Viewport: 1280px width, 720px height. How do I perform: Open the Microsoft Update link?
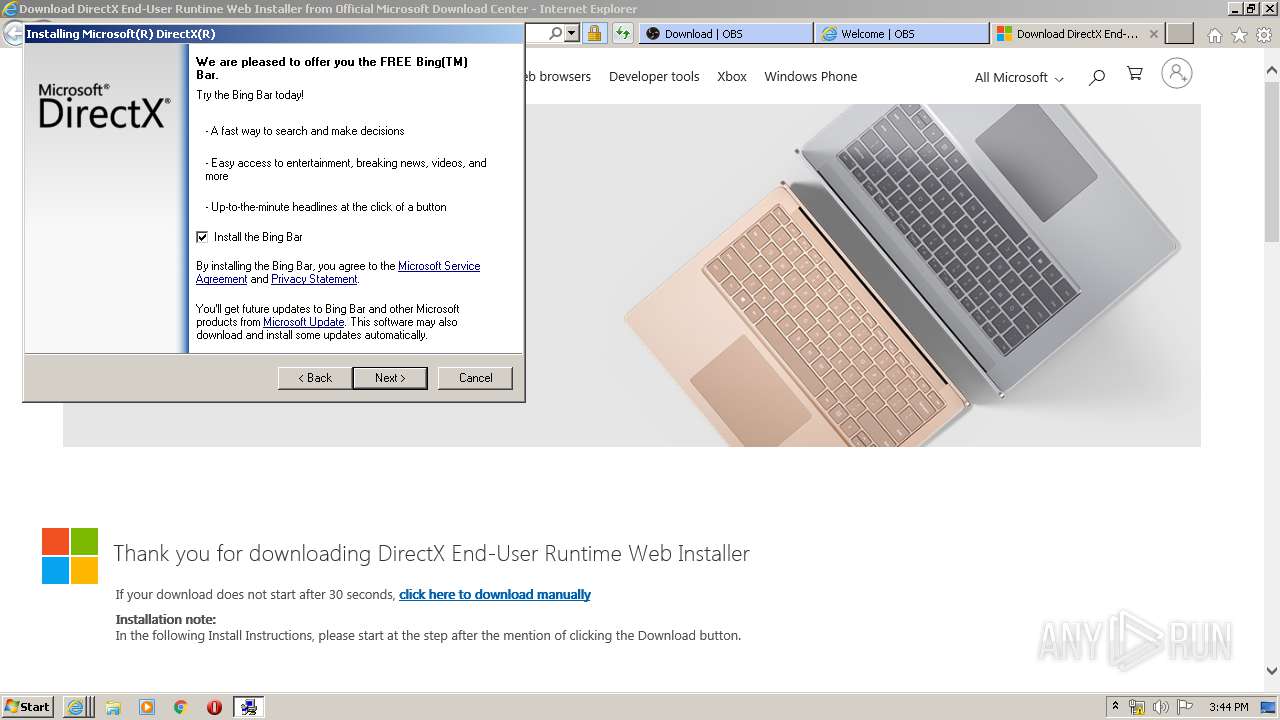tap(303, 322)
